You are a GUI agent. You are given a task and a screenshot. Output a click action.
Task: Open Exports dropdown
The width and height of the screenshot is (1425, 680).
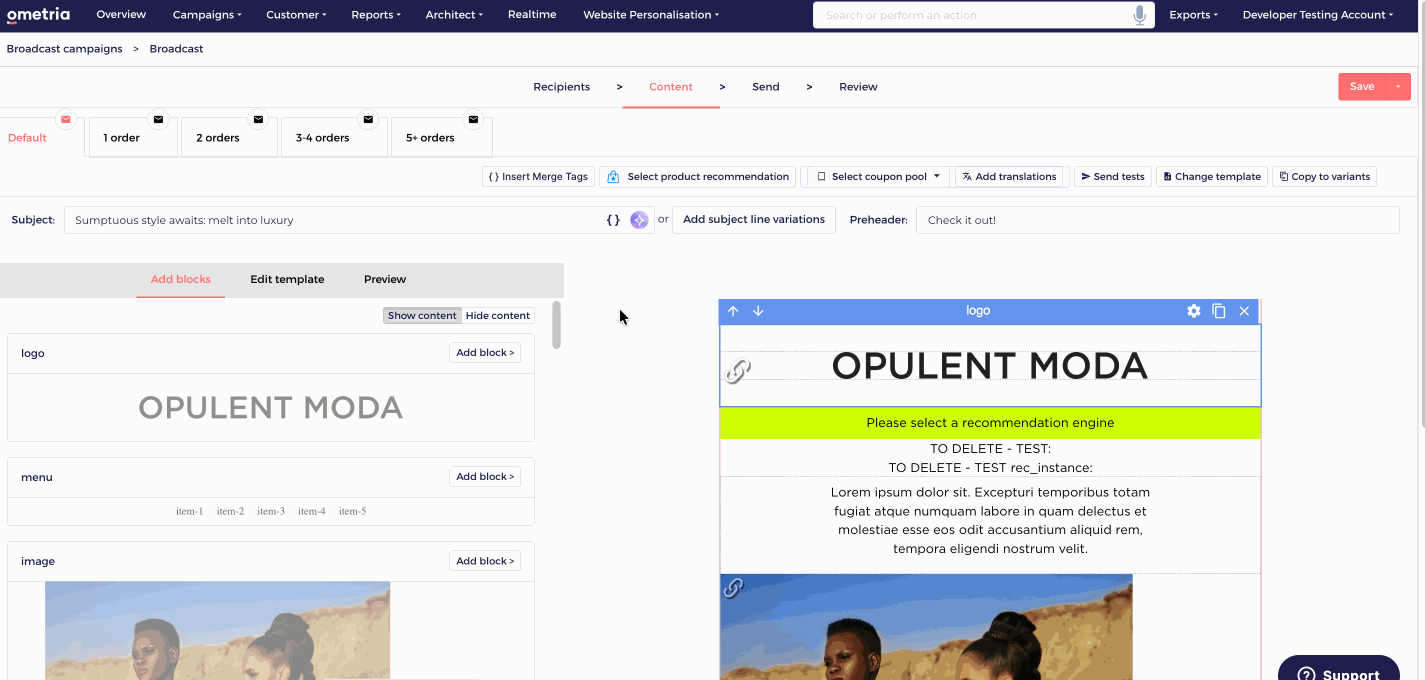click(x=1194, y=15)
